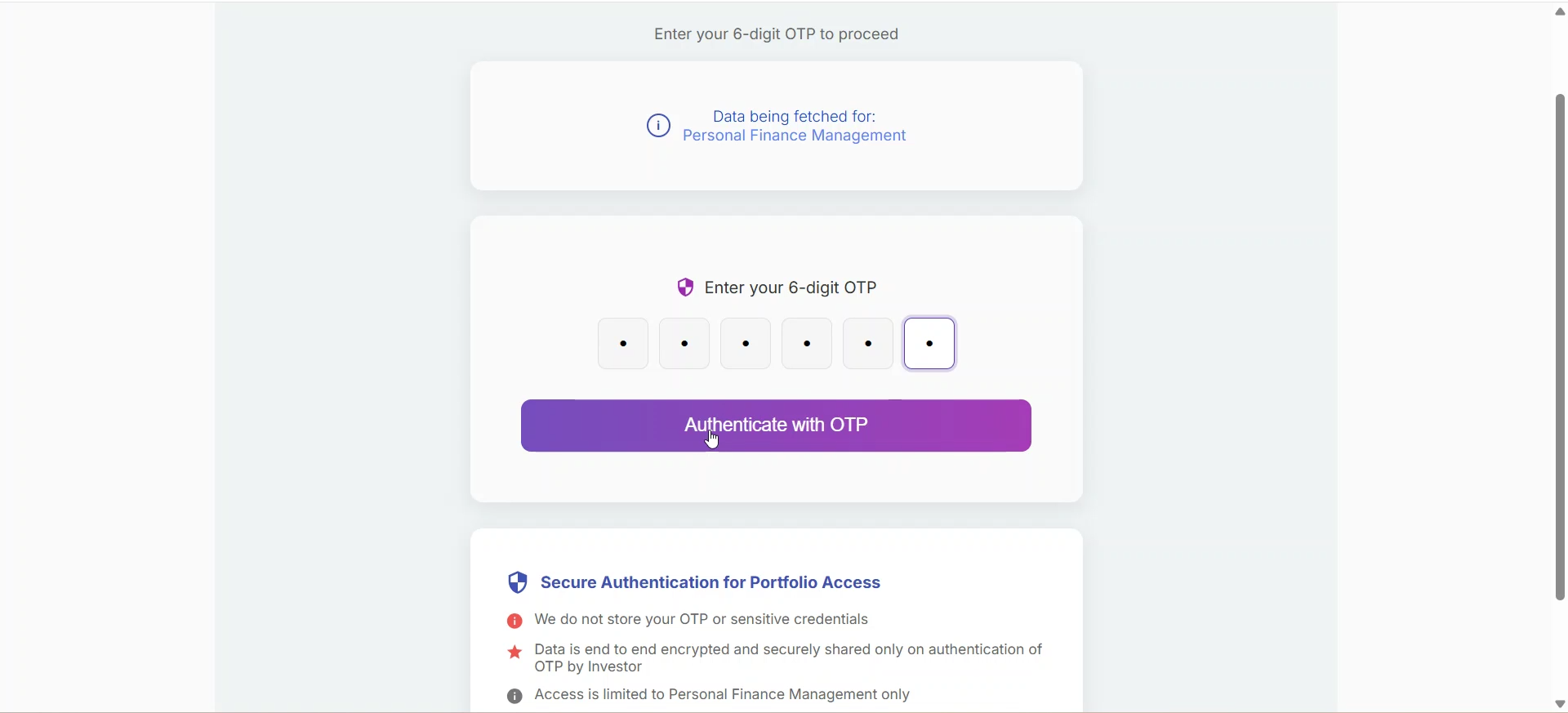Focus the first OTP digit box
1568x713 pixels.
click(623, 344)
